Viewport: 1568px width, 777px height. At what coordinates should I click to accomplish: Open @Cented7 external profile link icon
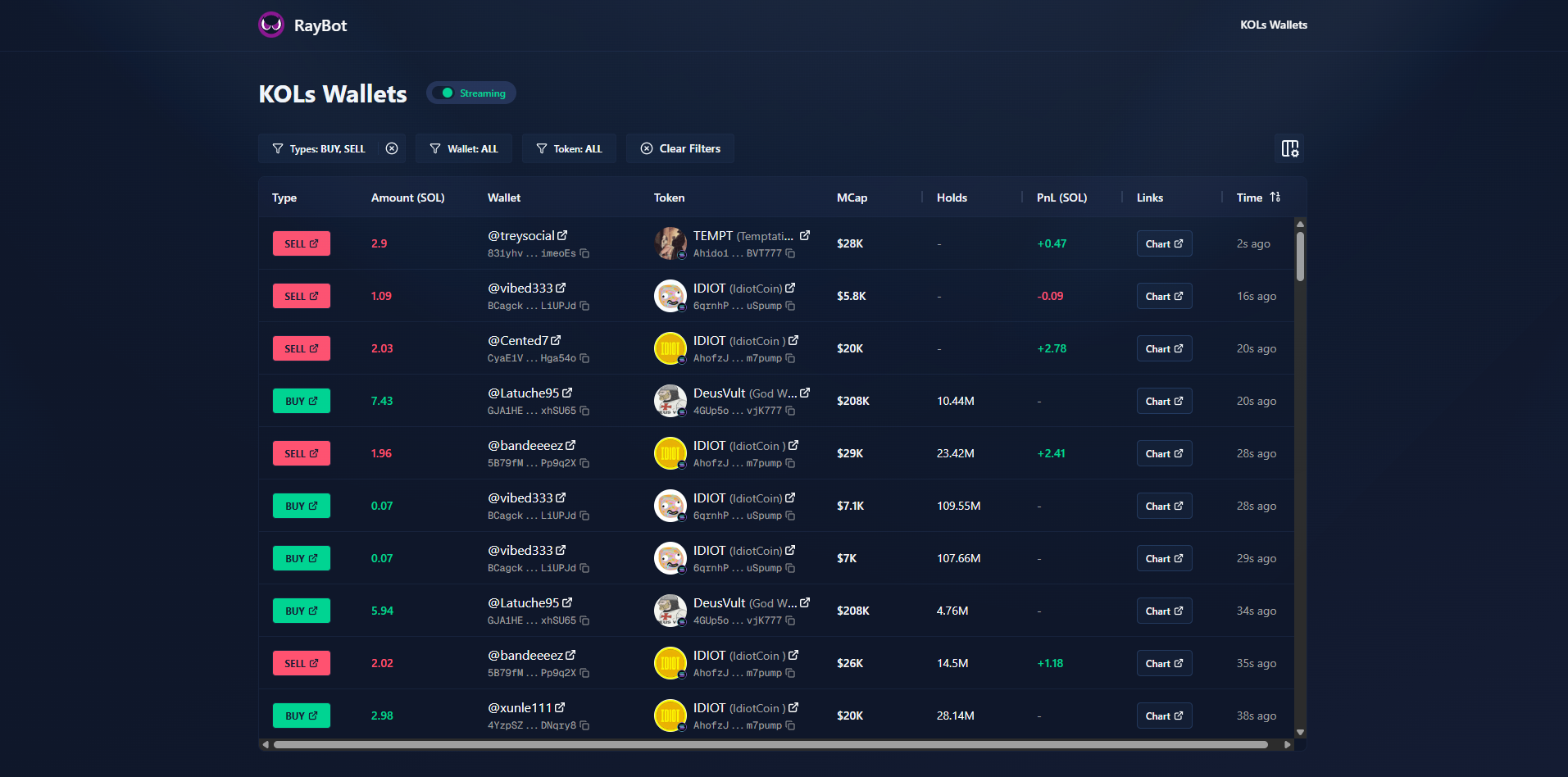pyautogui.click(x=556, y=340)
